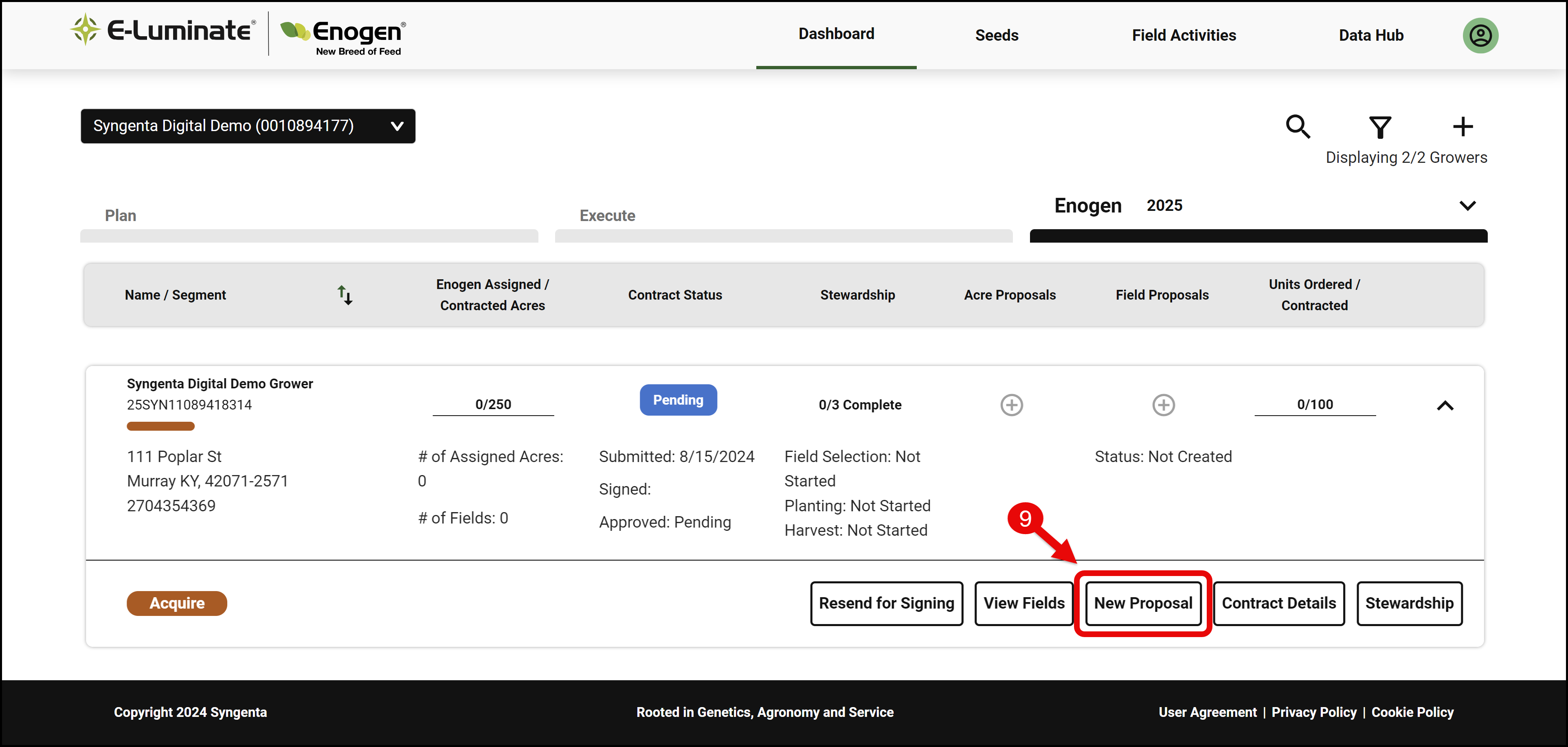Click the Acre Proposals column header
Image resolution: width=1568 pixels, height=747 pixels.
click(x=1009, y=295)
